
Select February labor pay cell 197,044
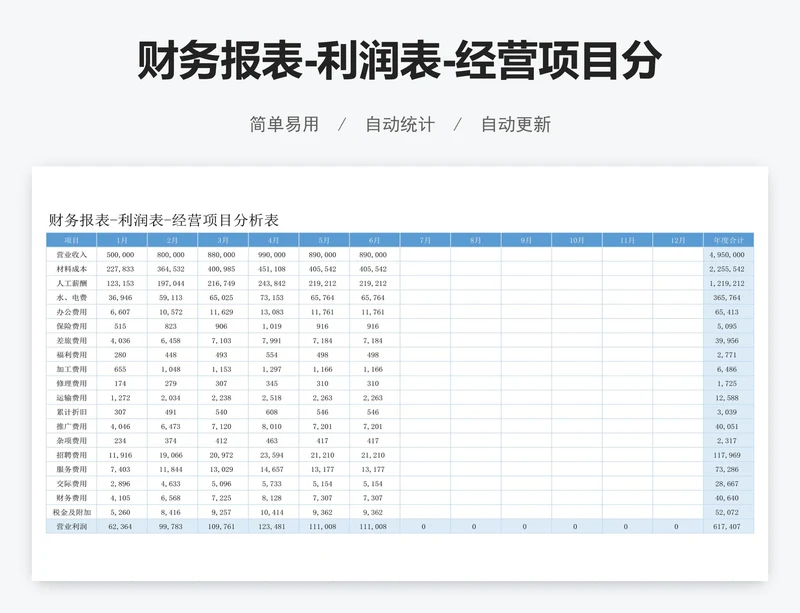tap(171, 283)
